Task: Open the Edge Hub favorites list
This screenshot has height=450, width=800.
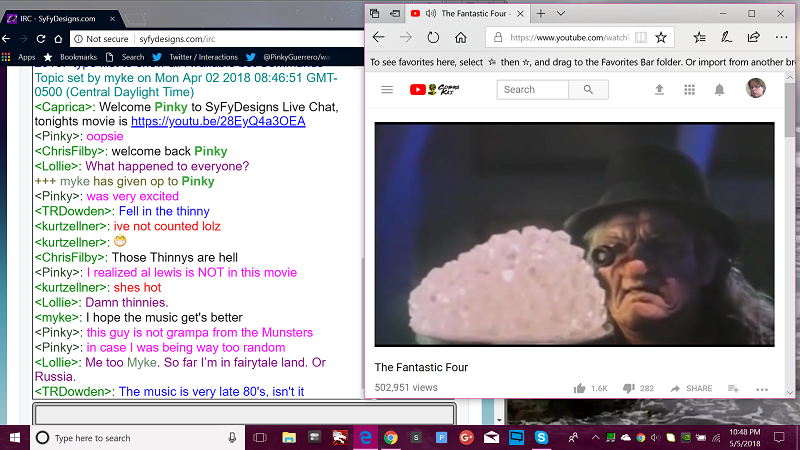Action: 699,37
